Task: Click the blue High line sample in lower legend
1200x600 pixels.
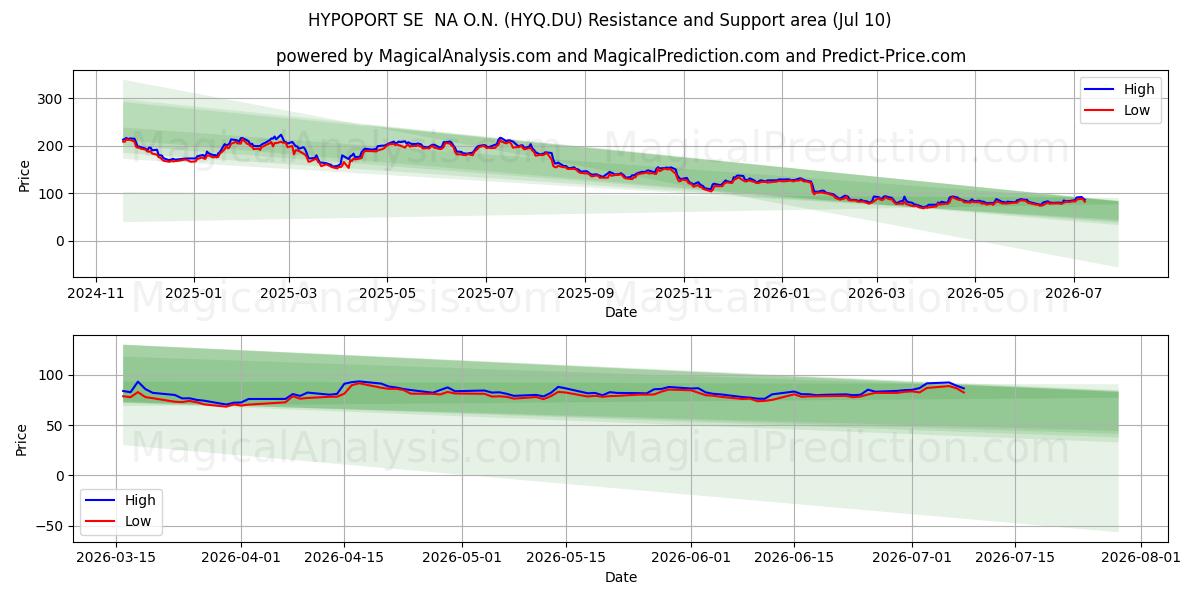Action: tap(100, 501)
